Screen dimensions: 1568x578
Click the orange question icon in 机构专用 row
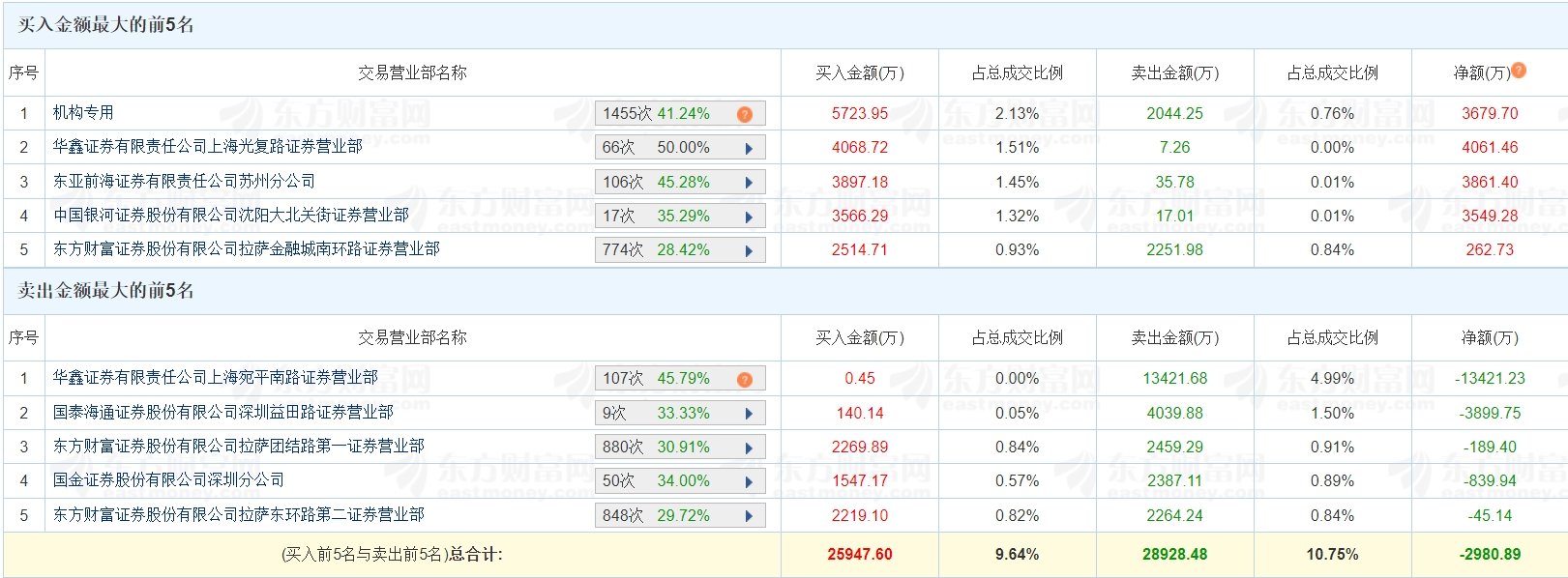[744, 114]
